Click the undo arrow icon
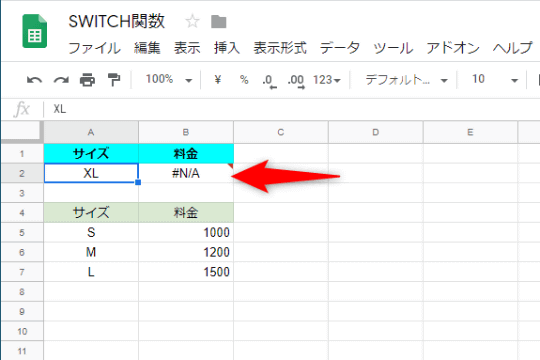This screenshot has height=360, width=540. coord(34,80)
